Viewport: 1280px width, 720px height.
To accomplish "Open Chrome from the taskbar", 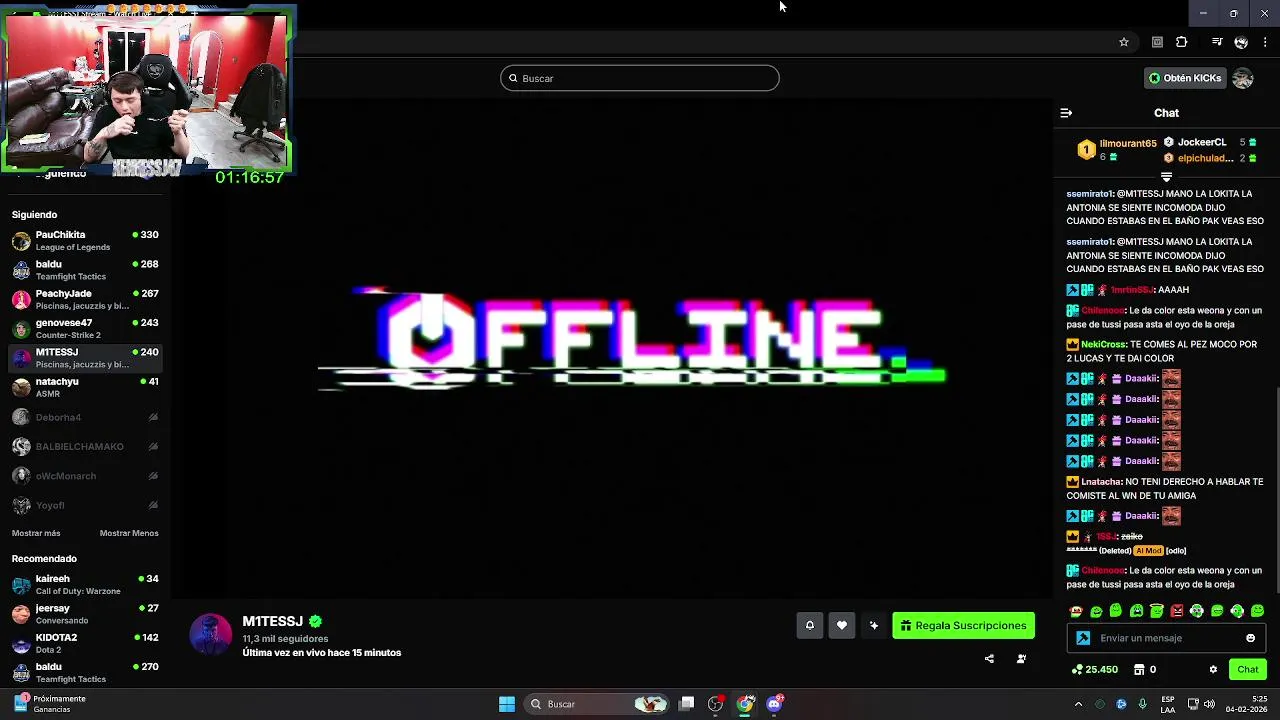I will point(745,704).
